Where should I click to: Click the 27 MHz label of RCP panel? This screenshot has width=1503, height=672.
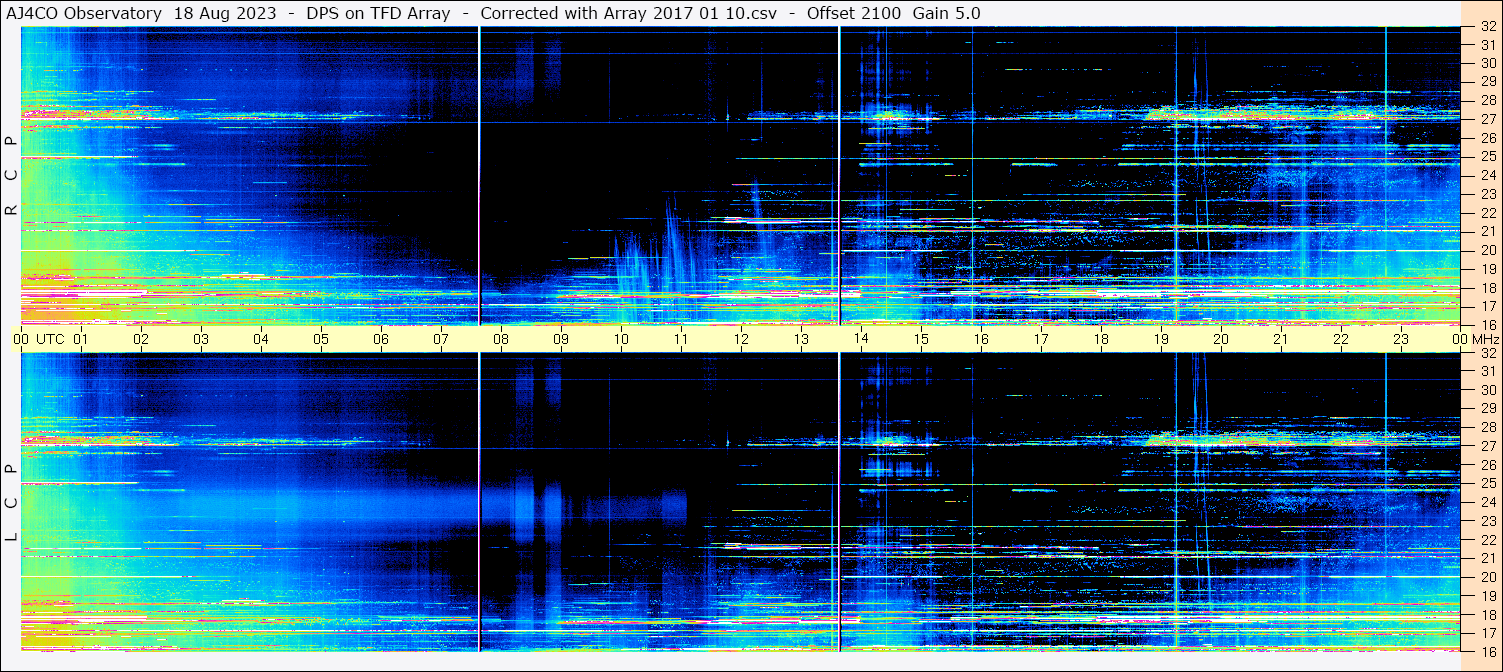tap(1487, 119)
